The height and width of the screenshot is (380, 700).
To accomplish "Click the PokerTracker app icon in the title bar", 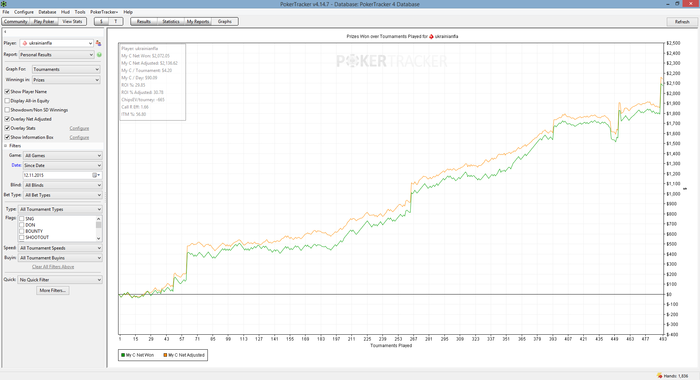I will tap(4, 4).
